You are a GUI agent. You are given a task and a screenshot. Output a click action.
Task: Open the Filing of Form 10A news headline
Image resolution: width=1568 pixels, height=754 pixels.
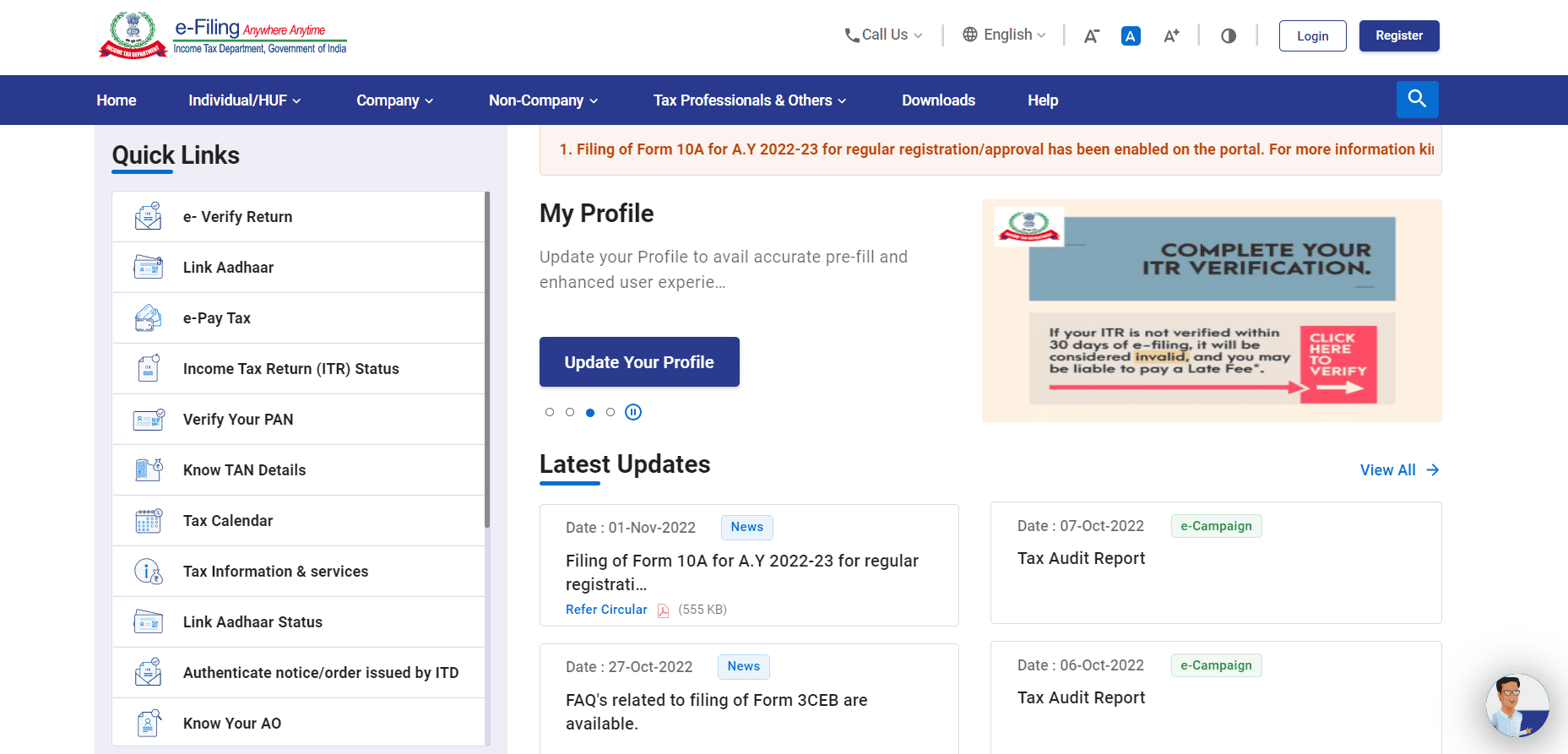coord(742,572)
